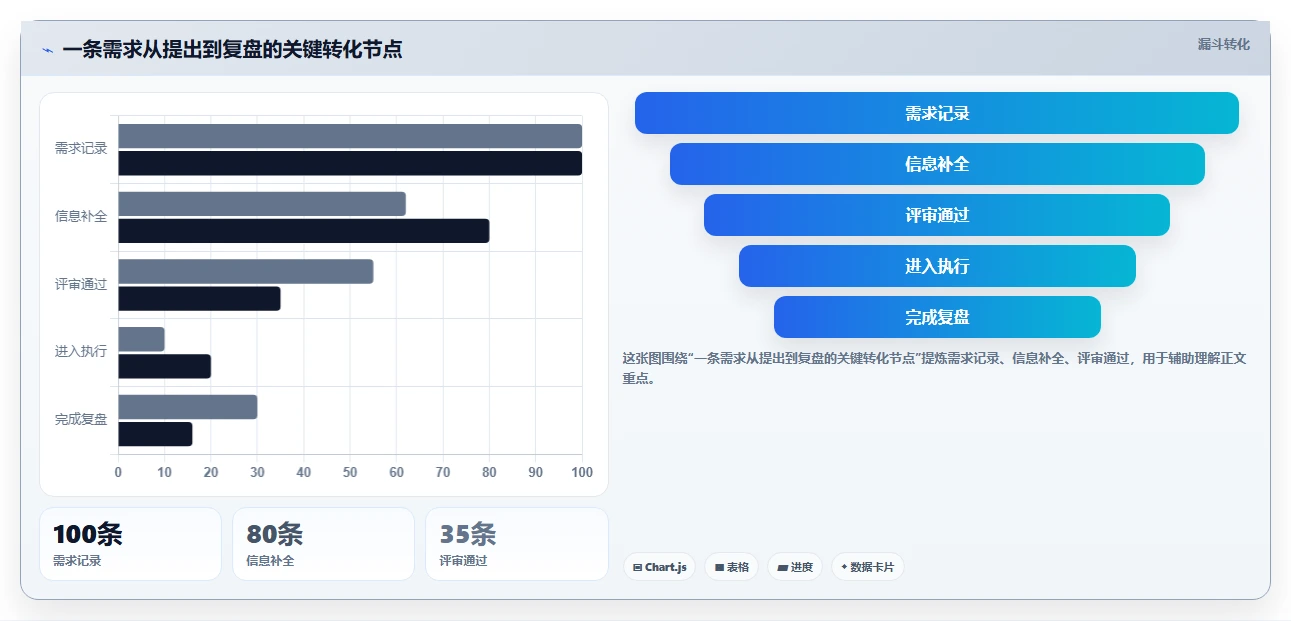The width and height of the screenshot is (1291, 621).
Task: Click the 进入执行 y-axis label
Action: pyautogui.click(x=81, y=352)
